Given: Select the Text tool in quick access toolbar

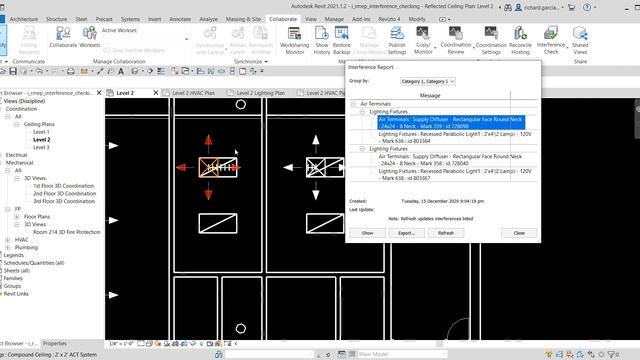Looking at the screenshot, I should click(121, 71).
